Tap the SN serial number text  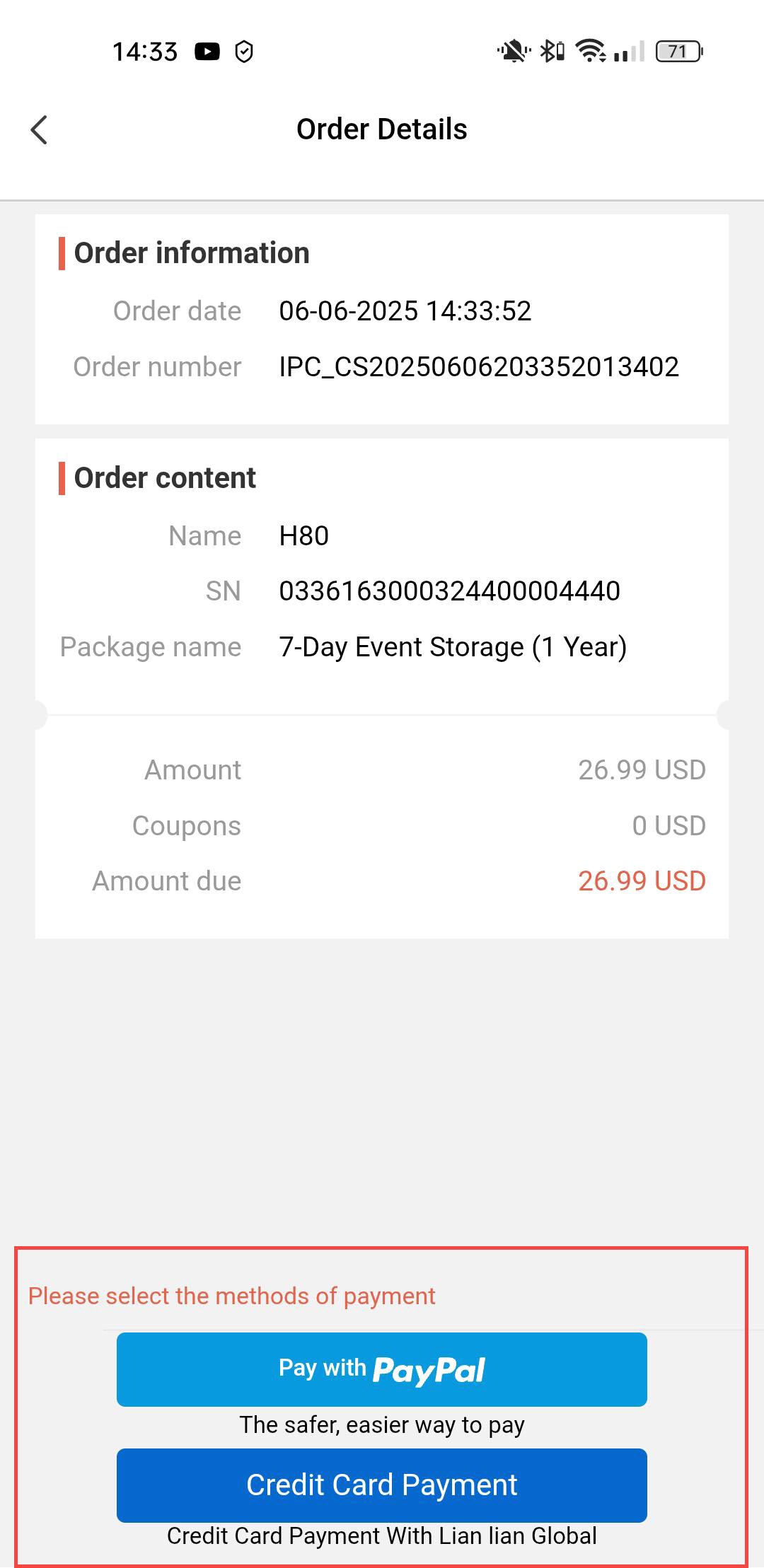(x=449, y=591)
